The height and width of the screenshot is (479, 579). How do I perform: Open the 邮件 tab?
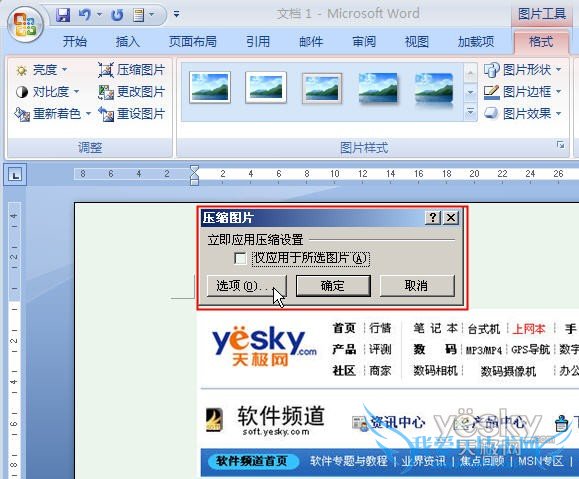tap(311, 41)
